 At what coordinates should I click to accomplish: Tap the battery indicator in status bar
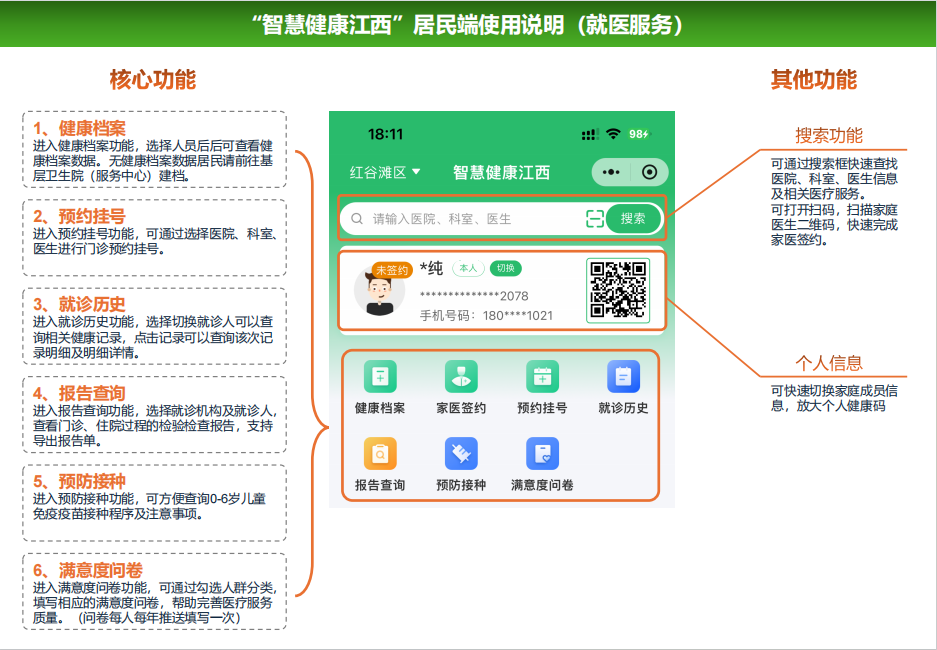point(639,134)
